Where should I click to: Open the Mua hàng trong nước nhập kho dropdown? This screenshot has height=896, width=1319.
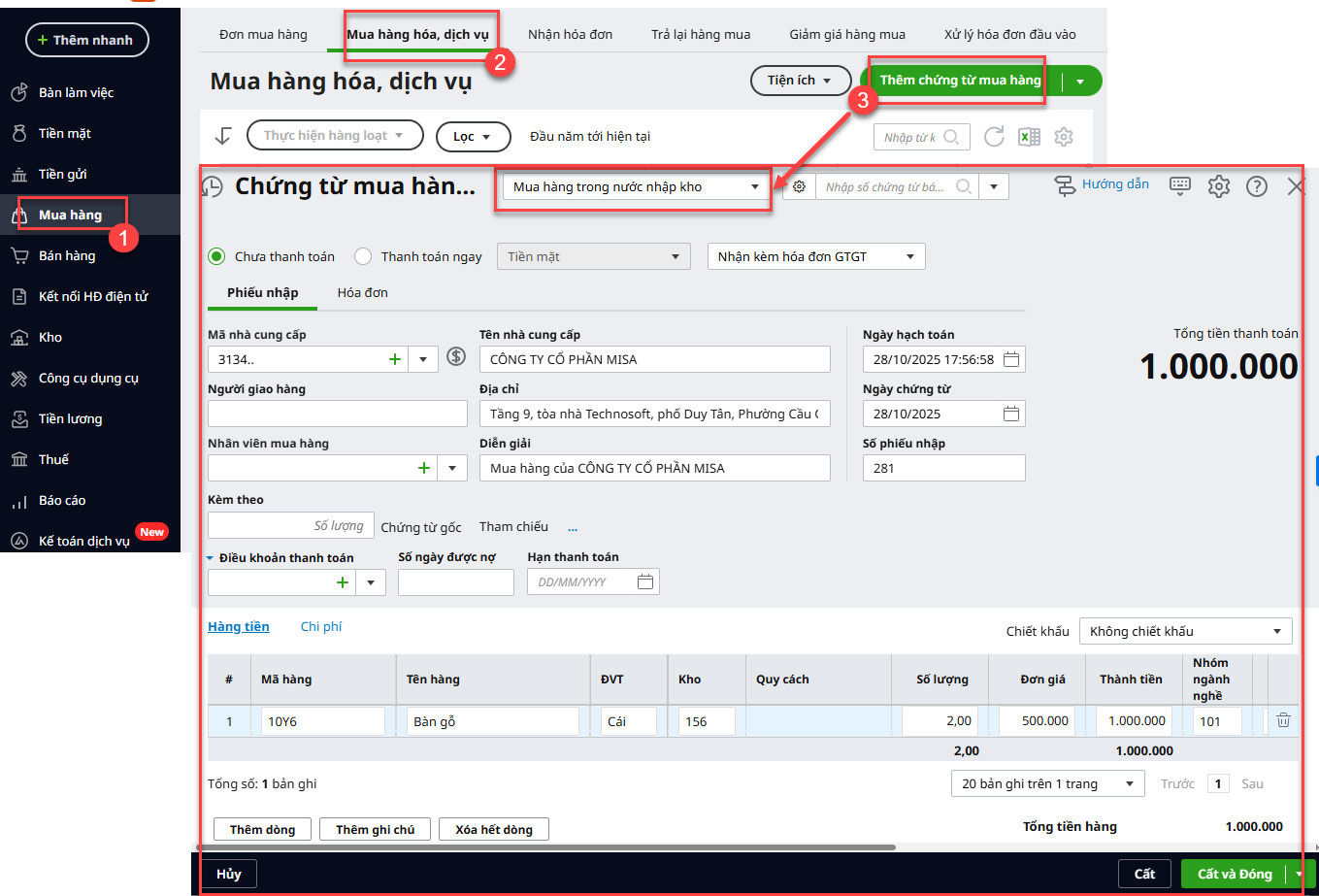tap(635, 186)
